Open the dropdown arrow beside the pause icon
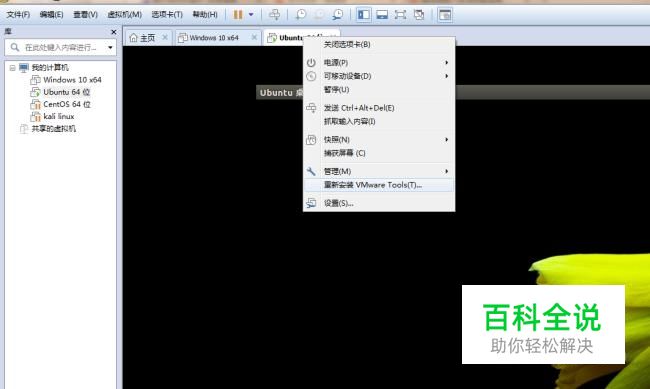The width and height of the screenshot is (650, 389). (x=251, y=15)
